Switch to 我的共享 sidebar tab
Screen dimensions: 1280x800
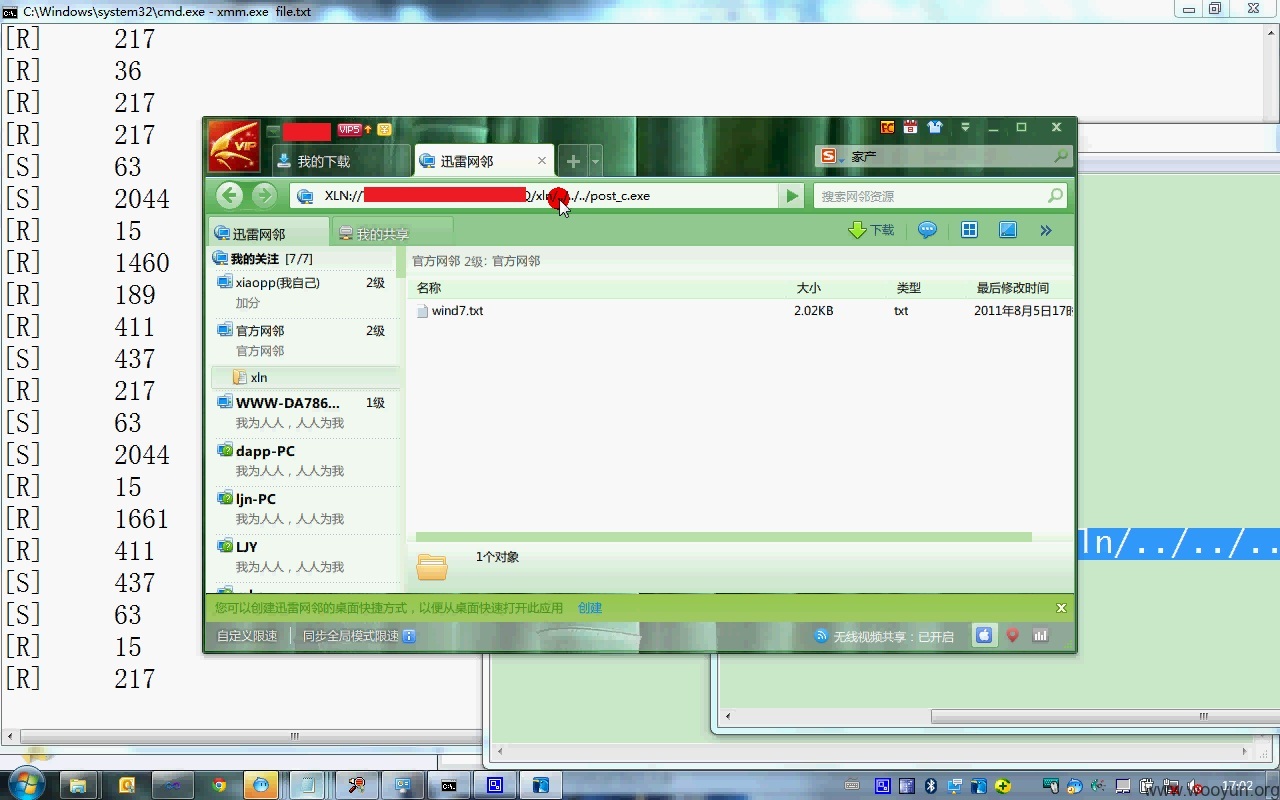click(x=391, y=233)
